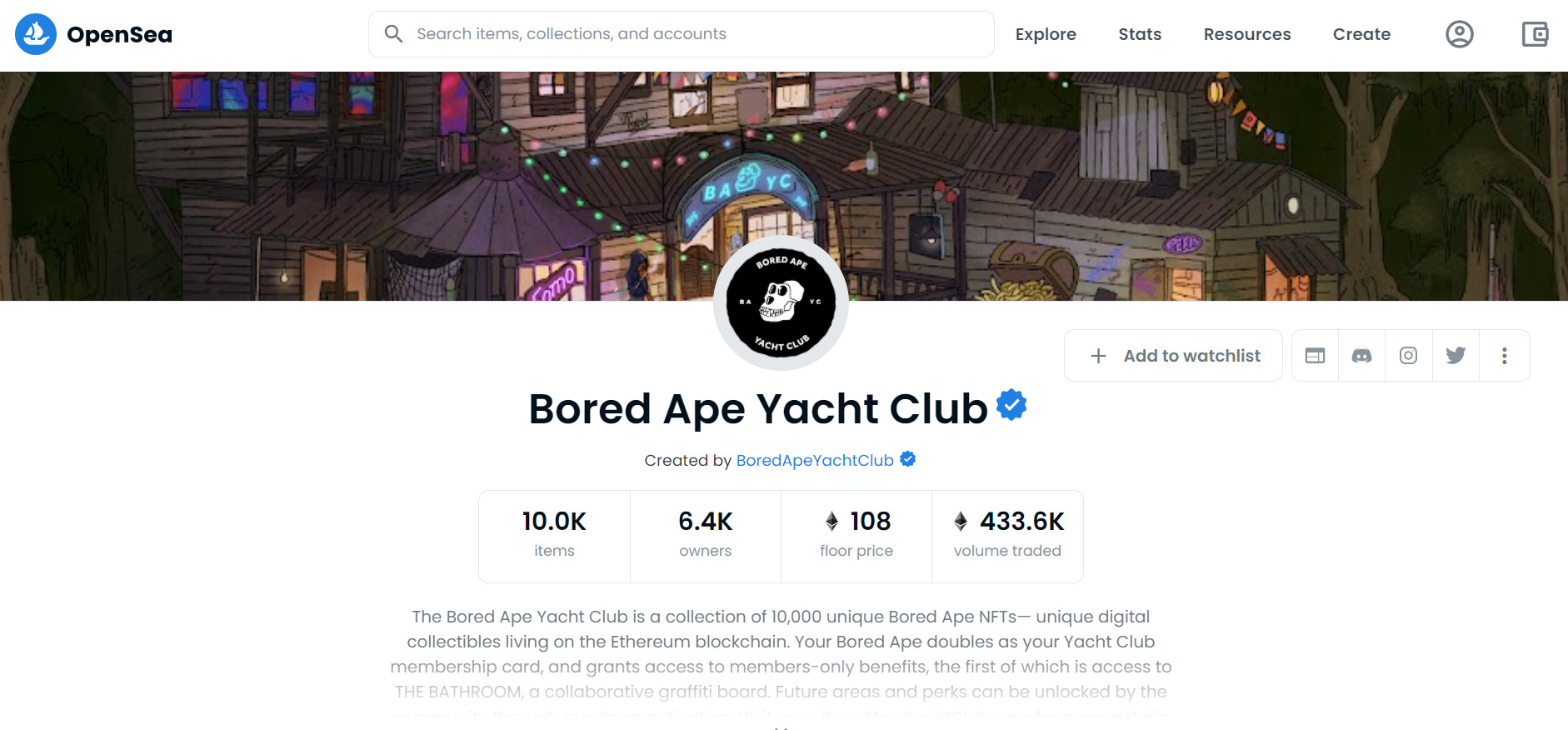Open the wallet icon
This screenshot has width=1568, height=730.
click(1535, 34)
